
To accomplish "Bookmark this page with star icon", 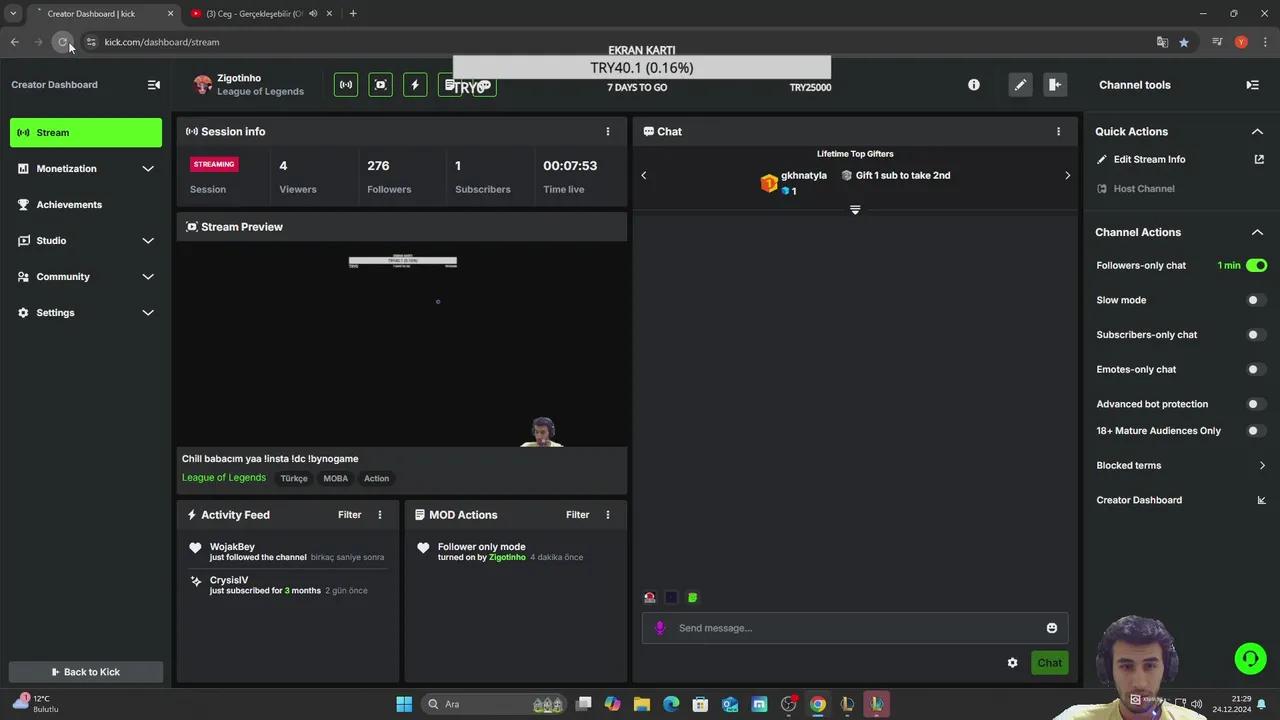I will point(1184,42).
